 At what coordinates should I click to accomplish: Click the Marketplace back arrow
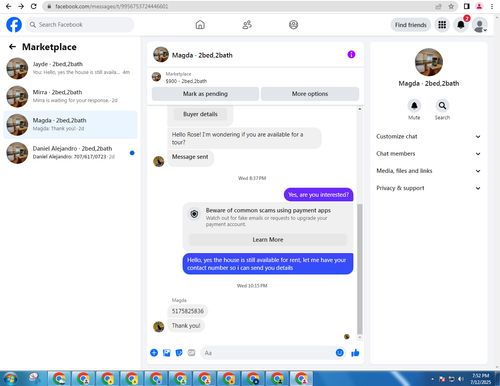tap(12, 47)
